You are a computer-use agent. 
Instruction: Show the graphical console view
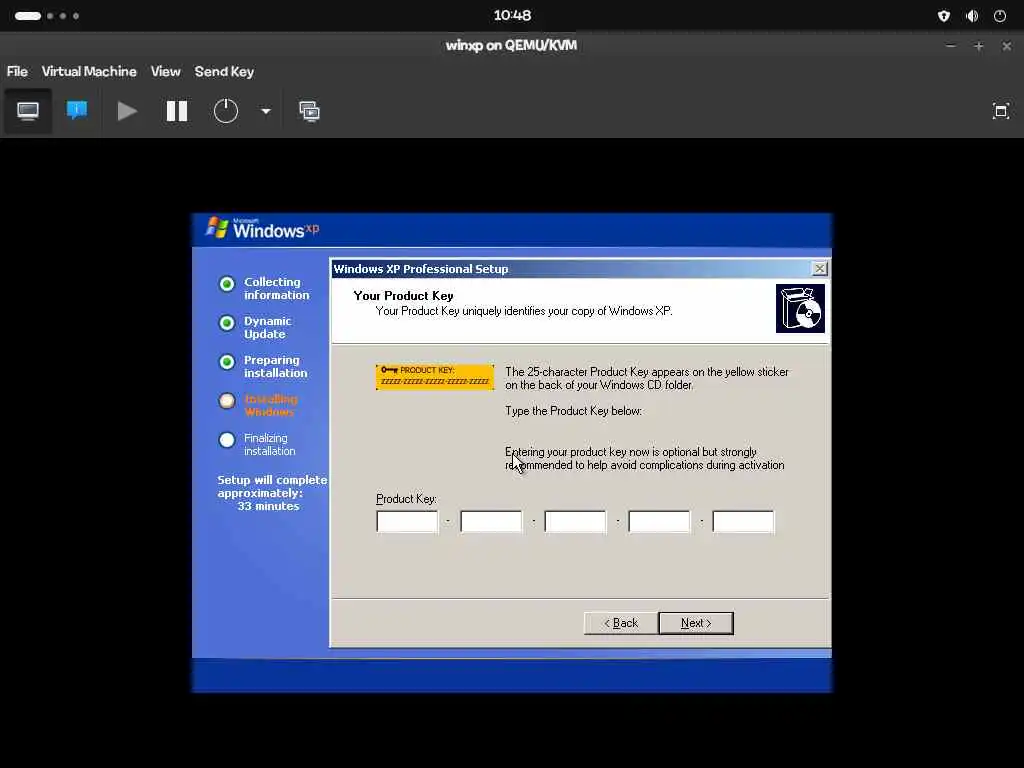point(27,111)
